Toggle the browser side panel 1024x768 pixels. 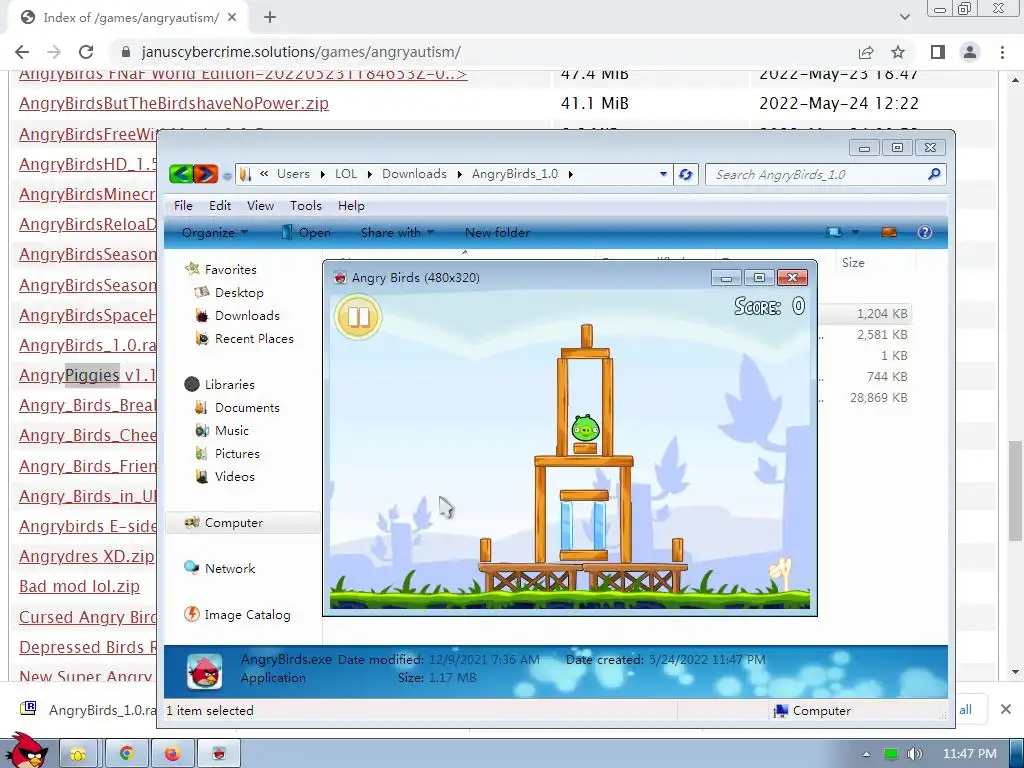tap(938, 52)
